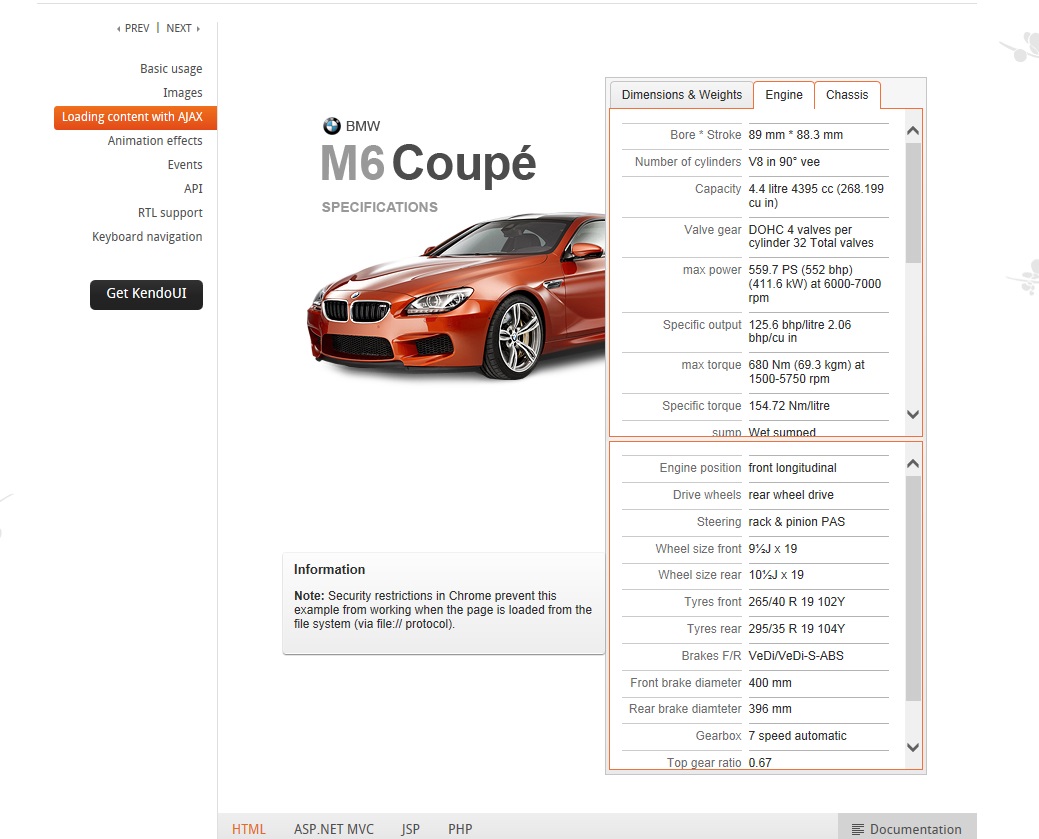Click 'V8 in 90° vee' value
Image resolution: width=1039 pixels, height=839 pixels.
784,162
